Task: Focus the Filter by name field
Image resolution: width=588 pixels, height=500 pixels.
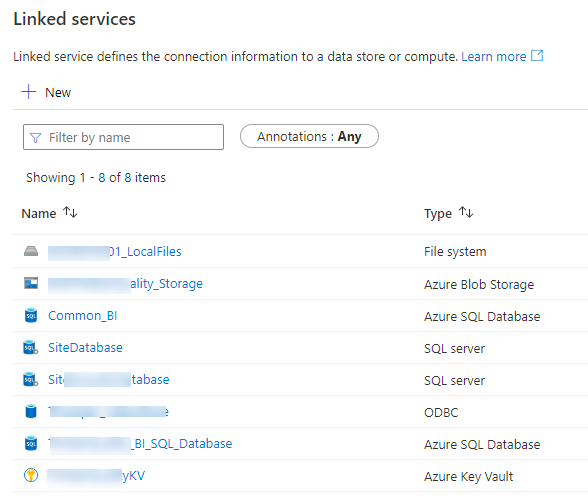Action: (123, 137)
